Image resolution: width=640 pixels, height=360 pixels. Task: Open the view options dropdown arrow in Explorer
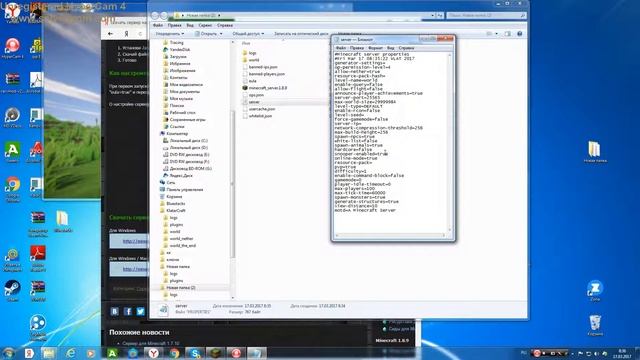point(496,33)
